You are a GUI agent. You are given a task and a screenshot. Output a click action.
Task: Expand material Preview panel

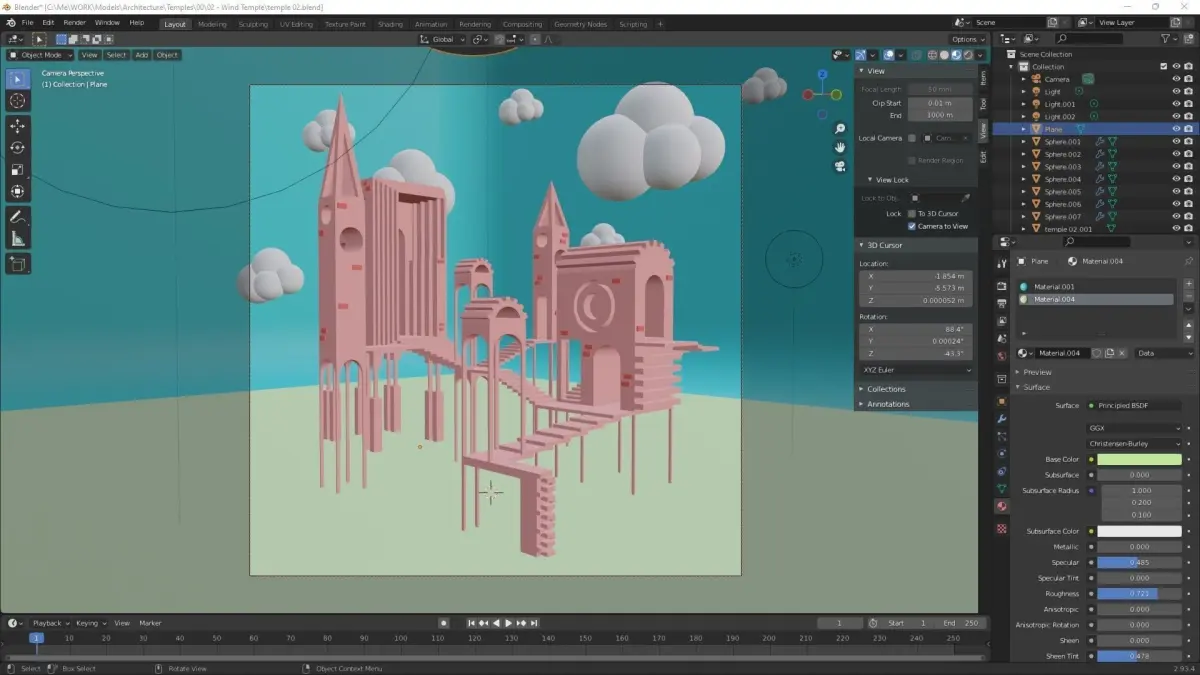tap(1035, 372)
